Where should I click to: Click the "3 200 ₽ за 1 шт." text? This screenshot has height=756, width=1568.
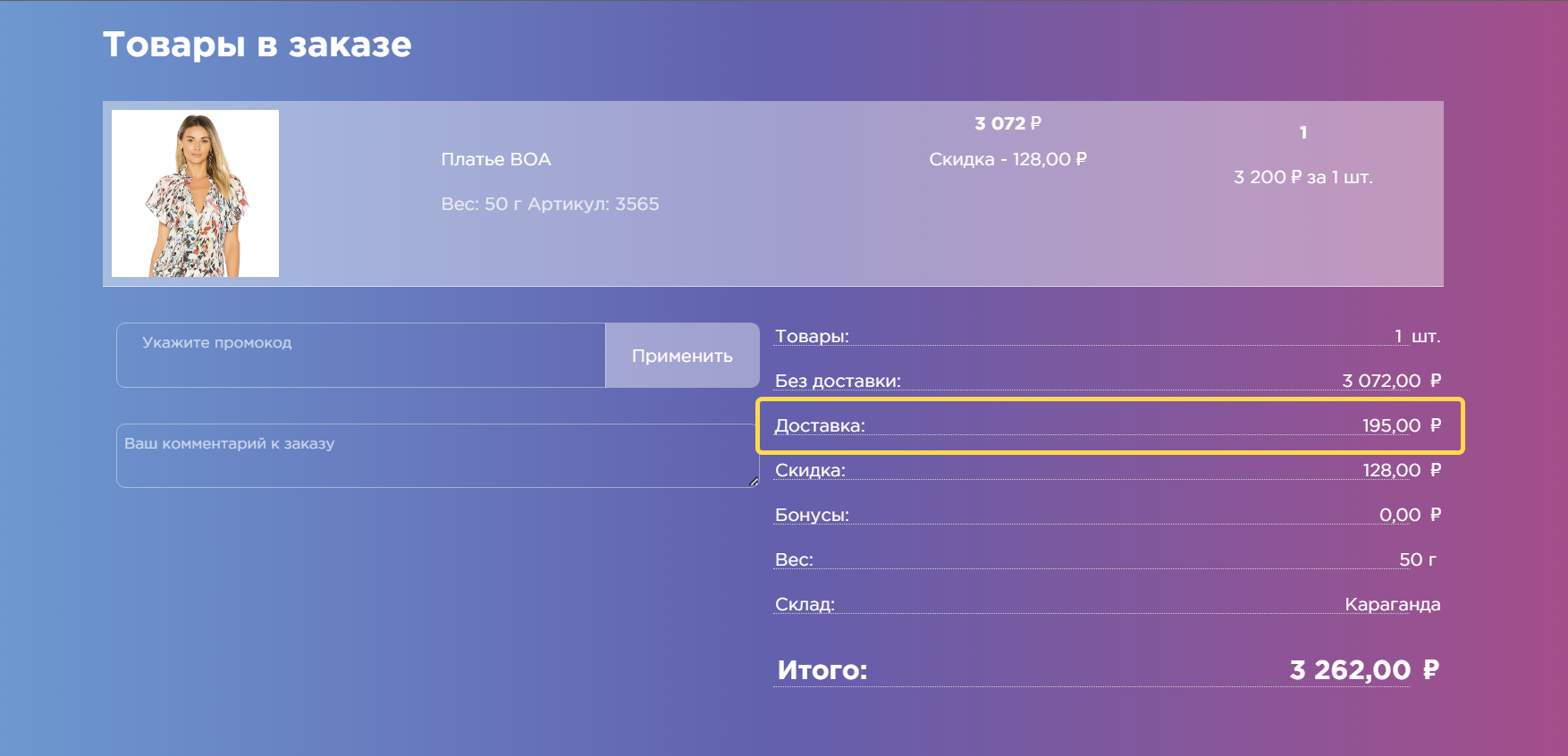click(1302, 178)
